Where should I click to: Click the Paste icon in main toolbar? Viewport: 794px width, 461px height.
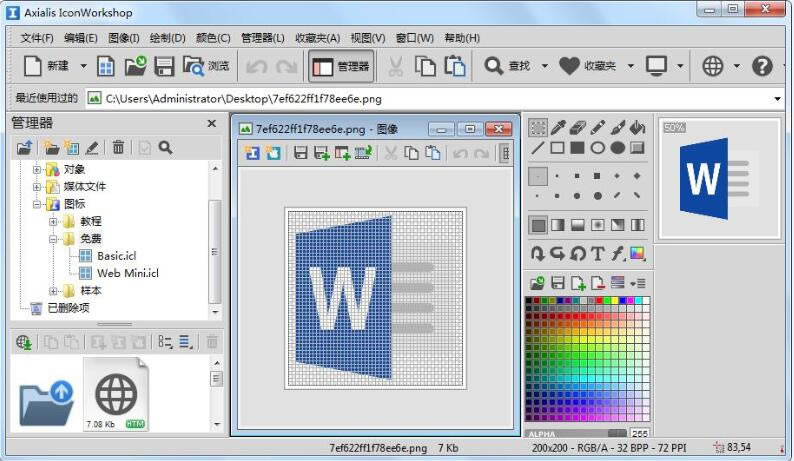455,66
